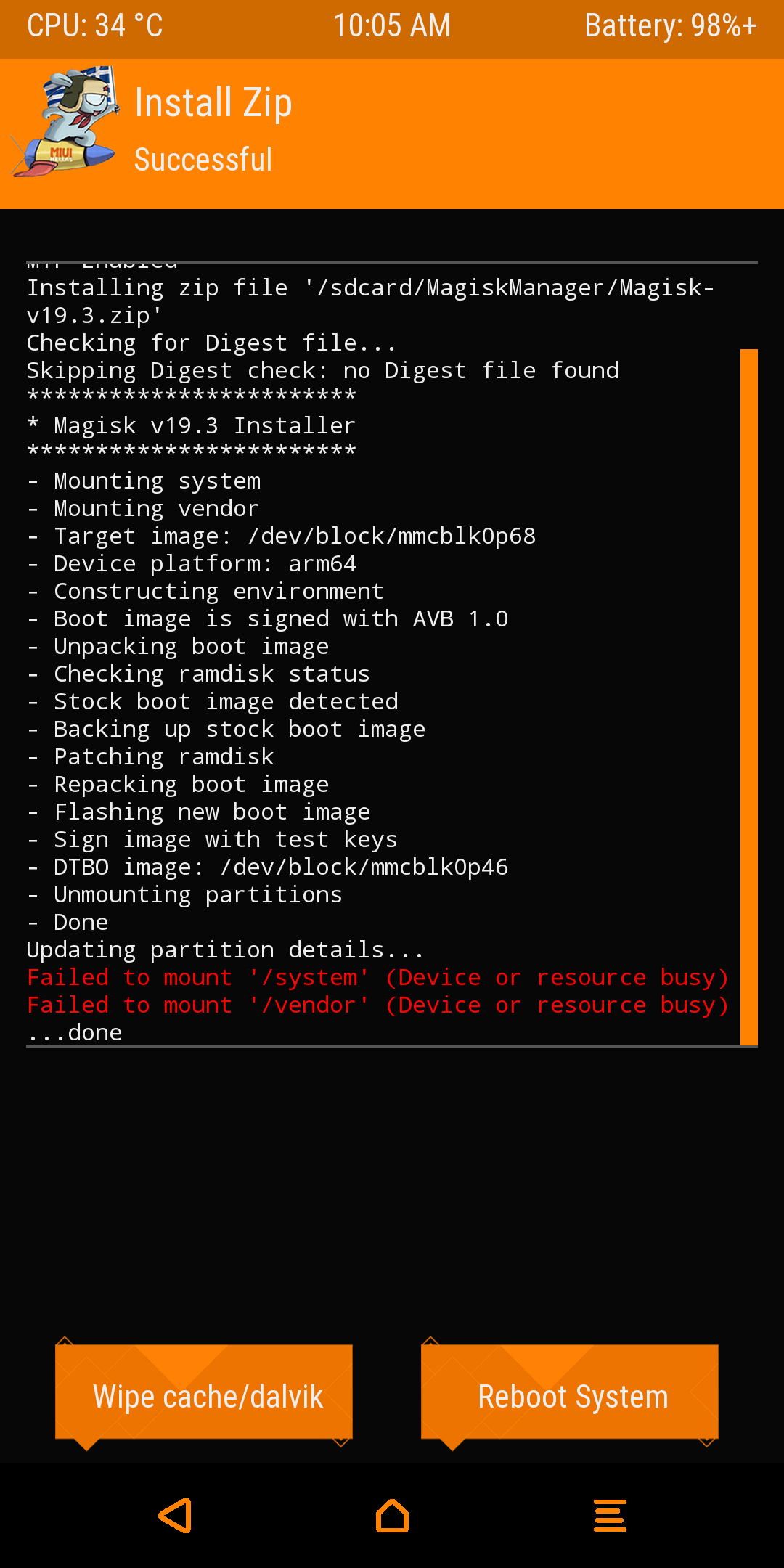784x1568 pixels.
Task: Tap the 10:05 AM clock
Action: click(392, 26)
